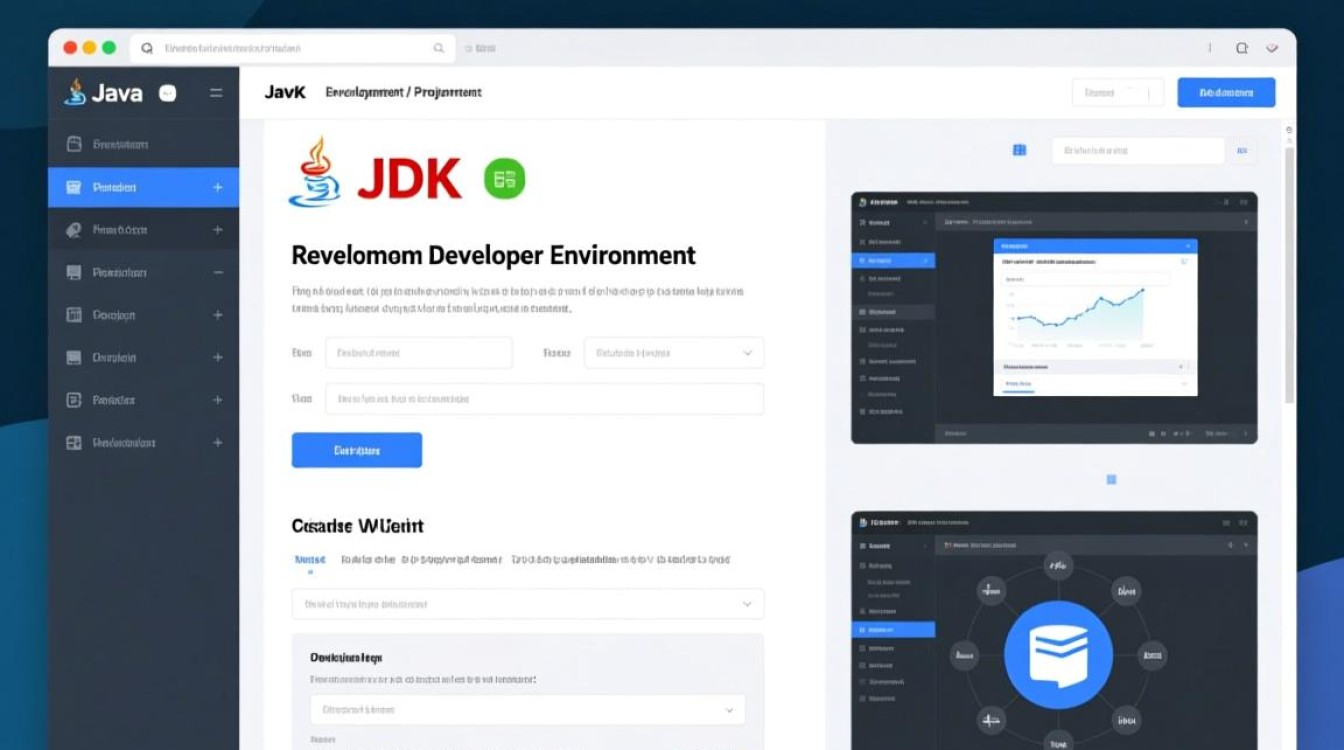Open the dropdown right of the first form field
The image size is (1344, 750).
click(x=673, y=353)
